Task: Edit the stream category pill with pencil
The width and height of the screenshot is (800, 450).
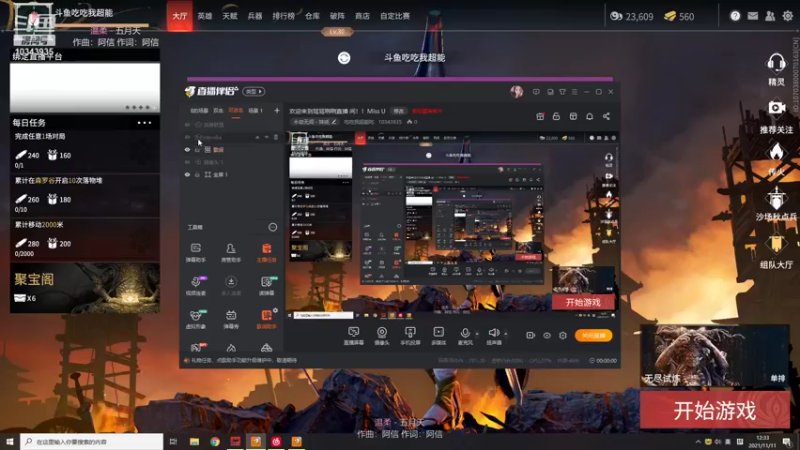Action: [x=314, y=122]
